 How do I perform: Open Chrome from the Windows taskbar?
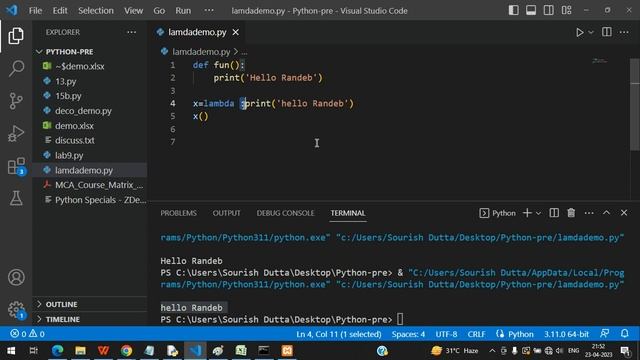click(127, 351)
